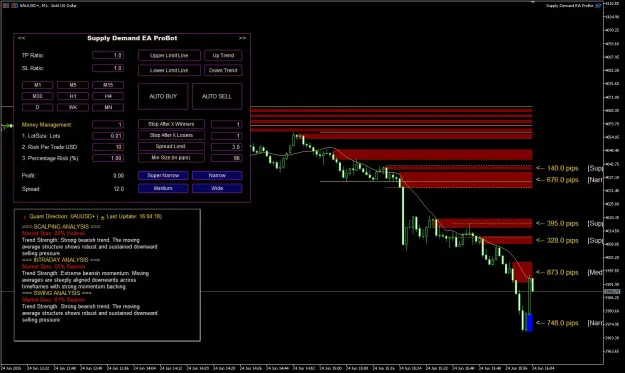Click the Percentage Risk (%) field
Image resolution: width=625 pixels, height=373 pixels.
(x=108, y=158)
